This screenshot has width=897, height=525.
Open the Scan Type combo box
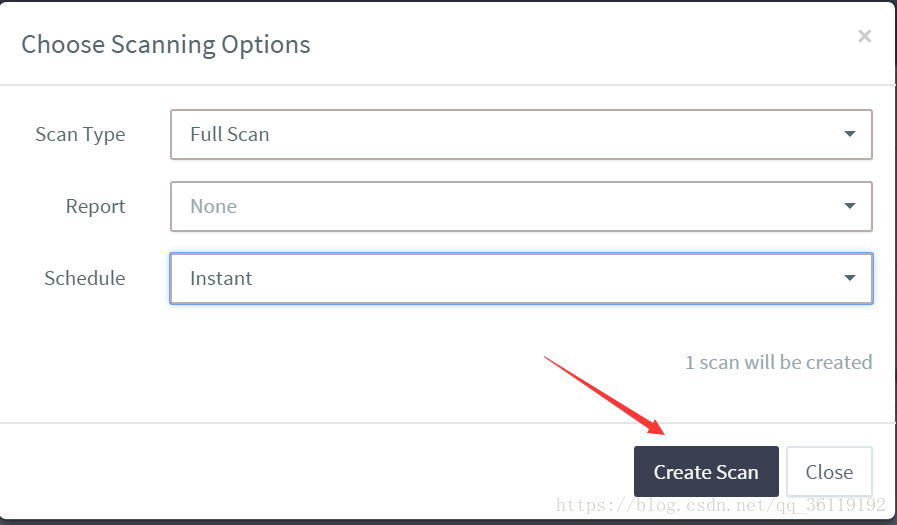coord(521,134)
